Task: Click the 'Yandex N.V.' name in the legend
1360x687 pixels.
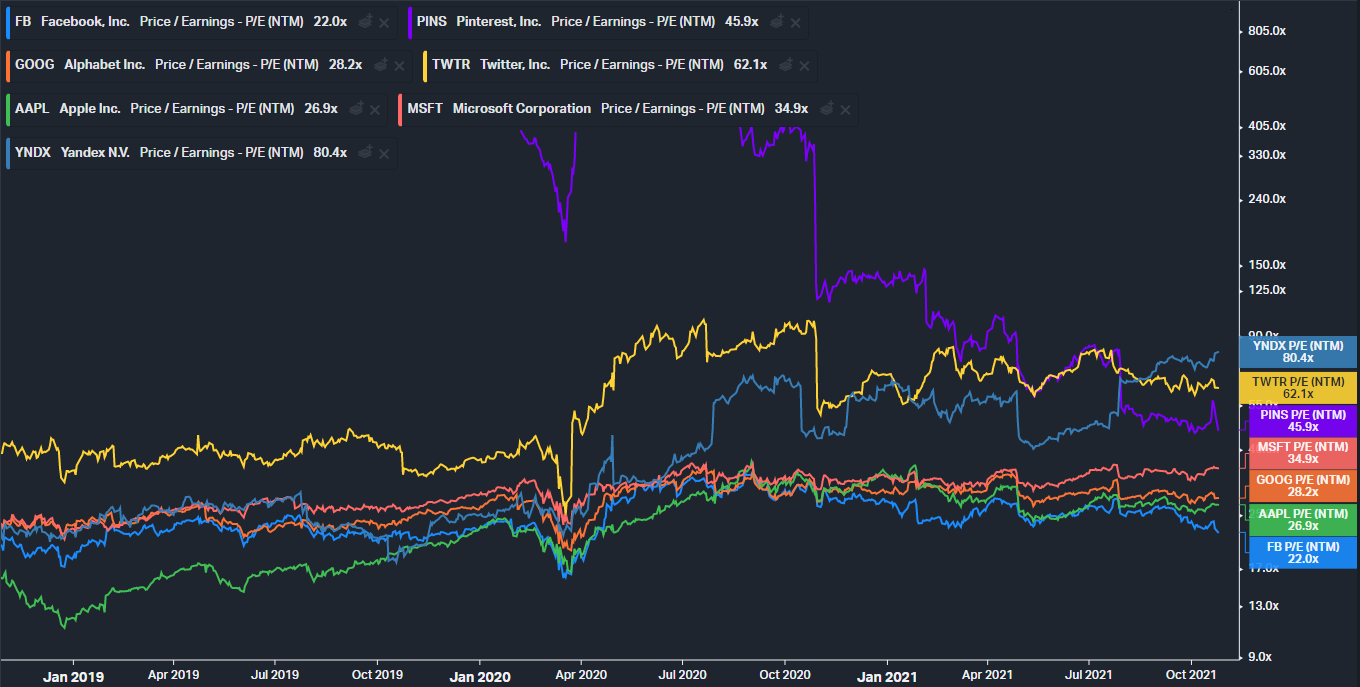Action: point(95,153)
